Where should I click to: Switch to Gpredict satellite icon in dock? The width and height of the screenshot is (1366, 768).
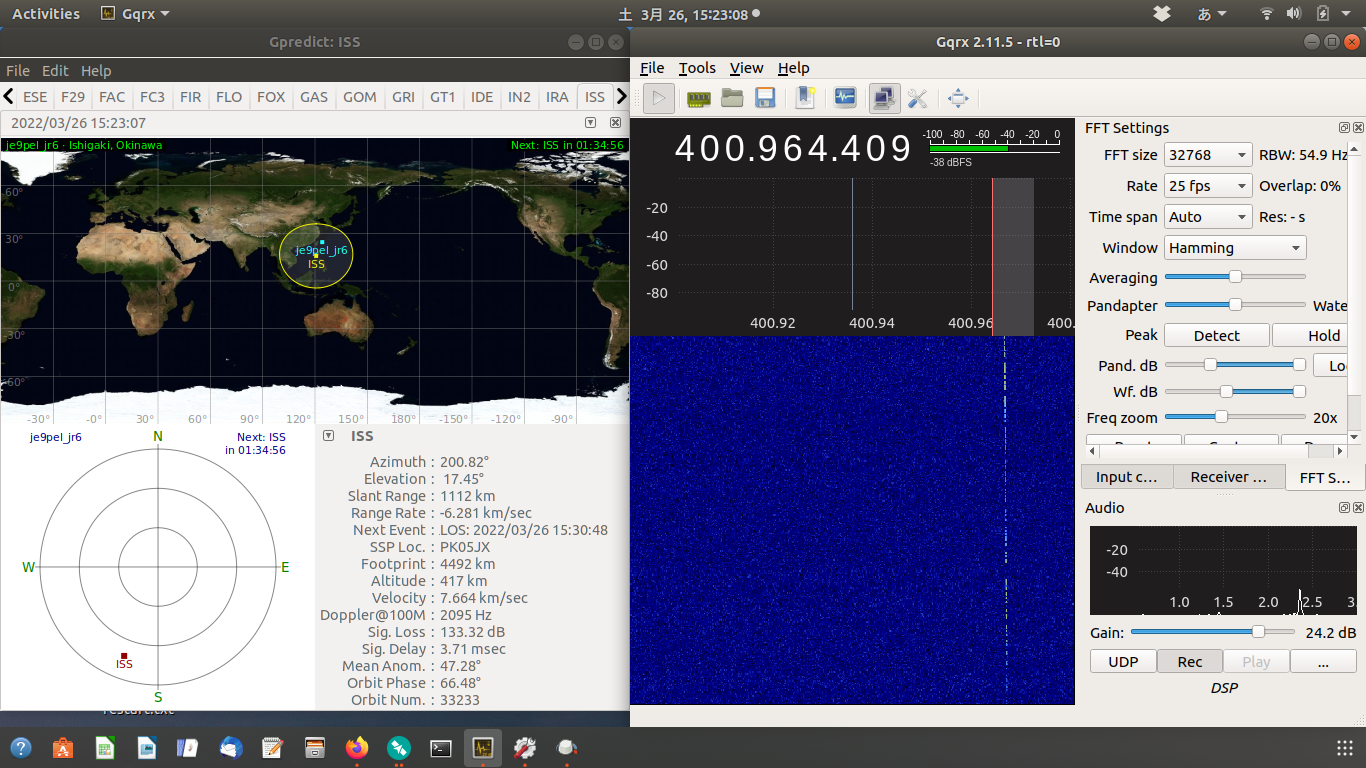click(x=398, y=747)
